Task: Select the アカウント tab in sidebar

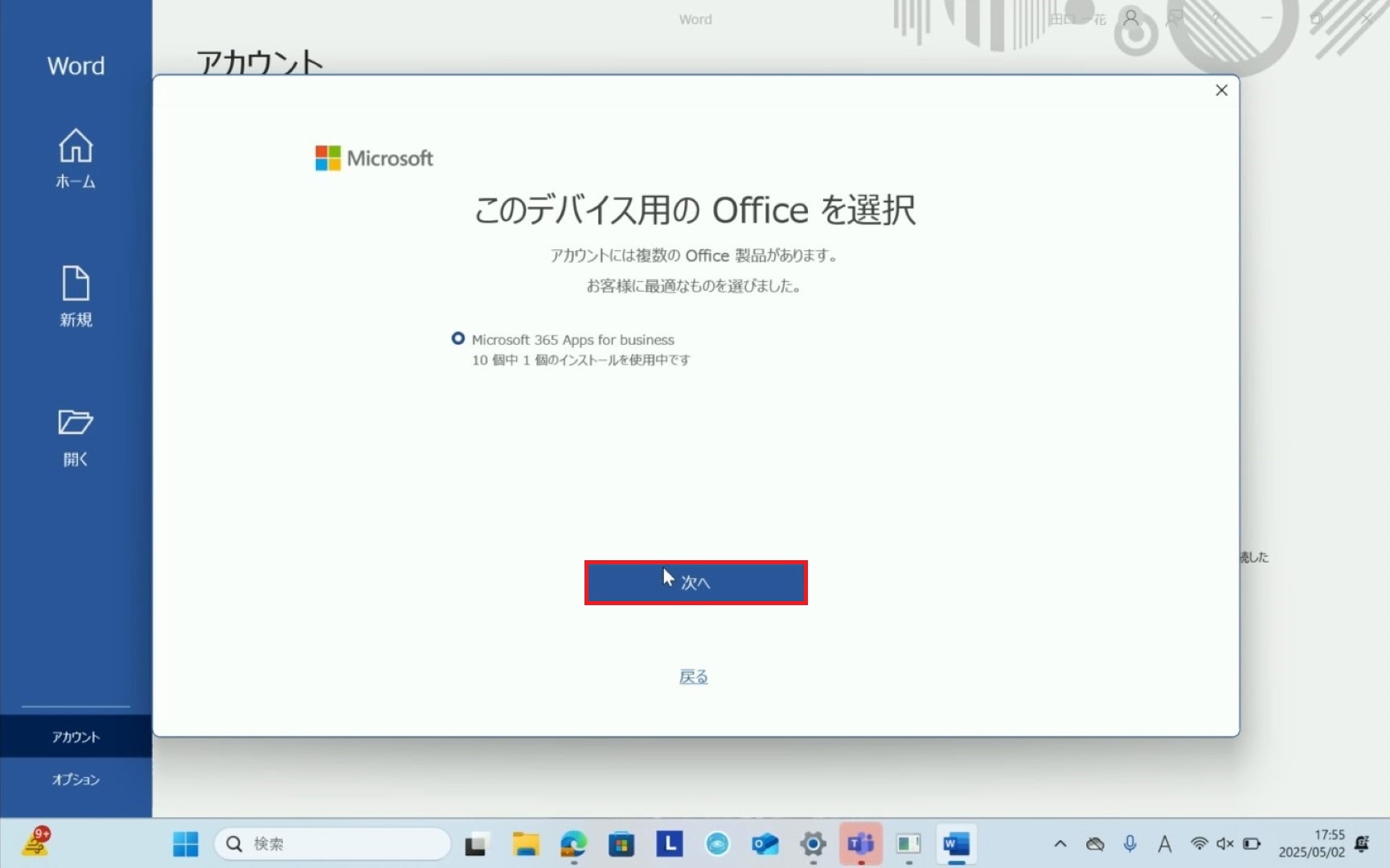Action: pyautogui.click(x=76, y=737)
